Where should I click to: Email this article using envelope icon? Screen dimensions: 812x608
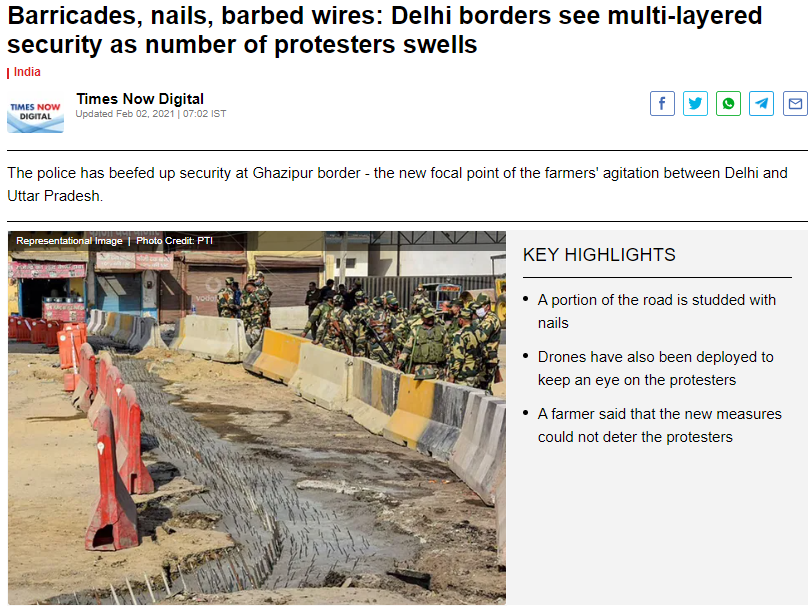(795, 104)
